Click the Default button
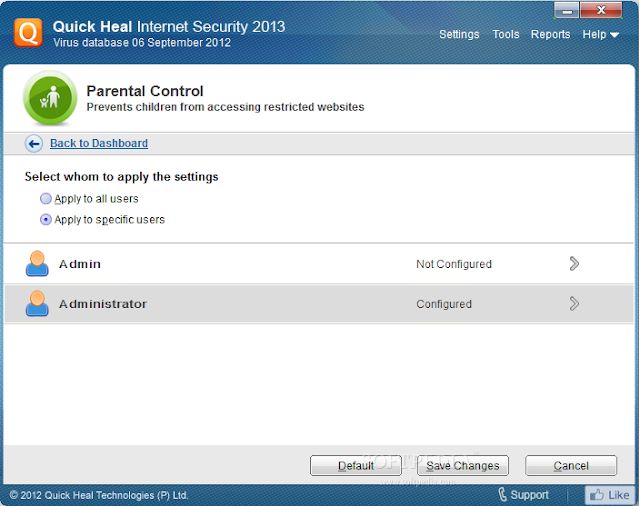The width and height of the screenshot is (640, 506). [x=356, y=466]
